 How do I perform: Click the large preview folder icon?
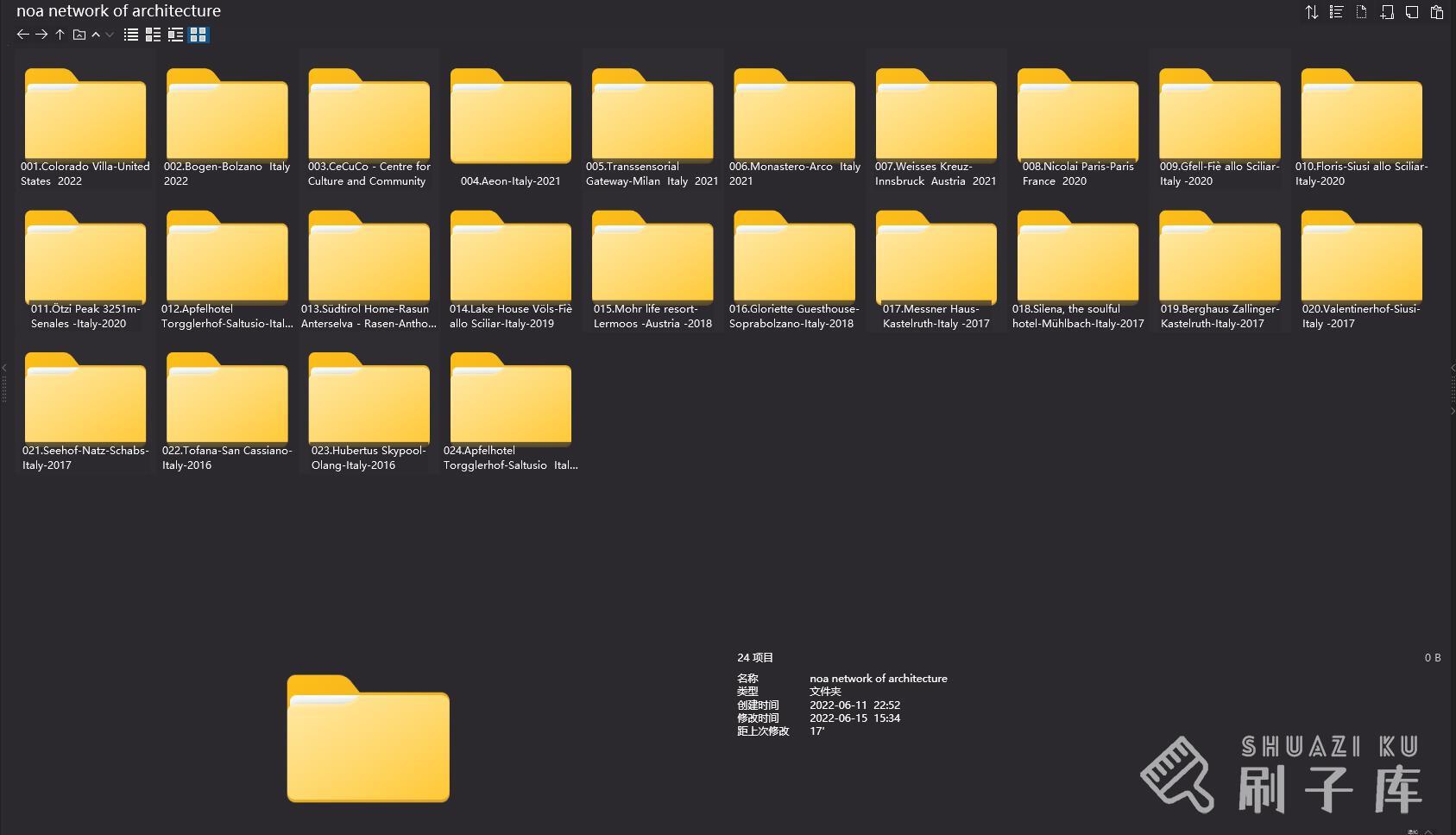(x=369, y=738)
